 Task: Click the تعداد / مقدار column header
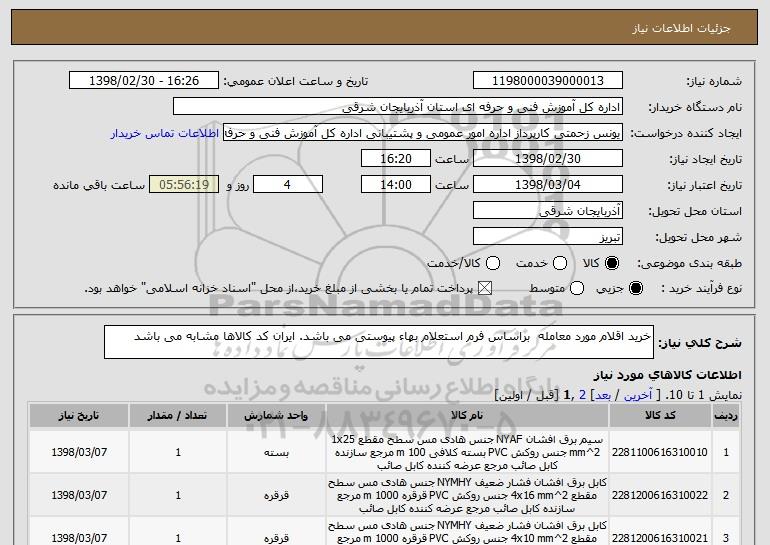tap(178, 415)
